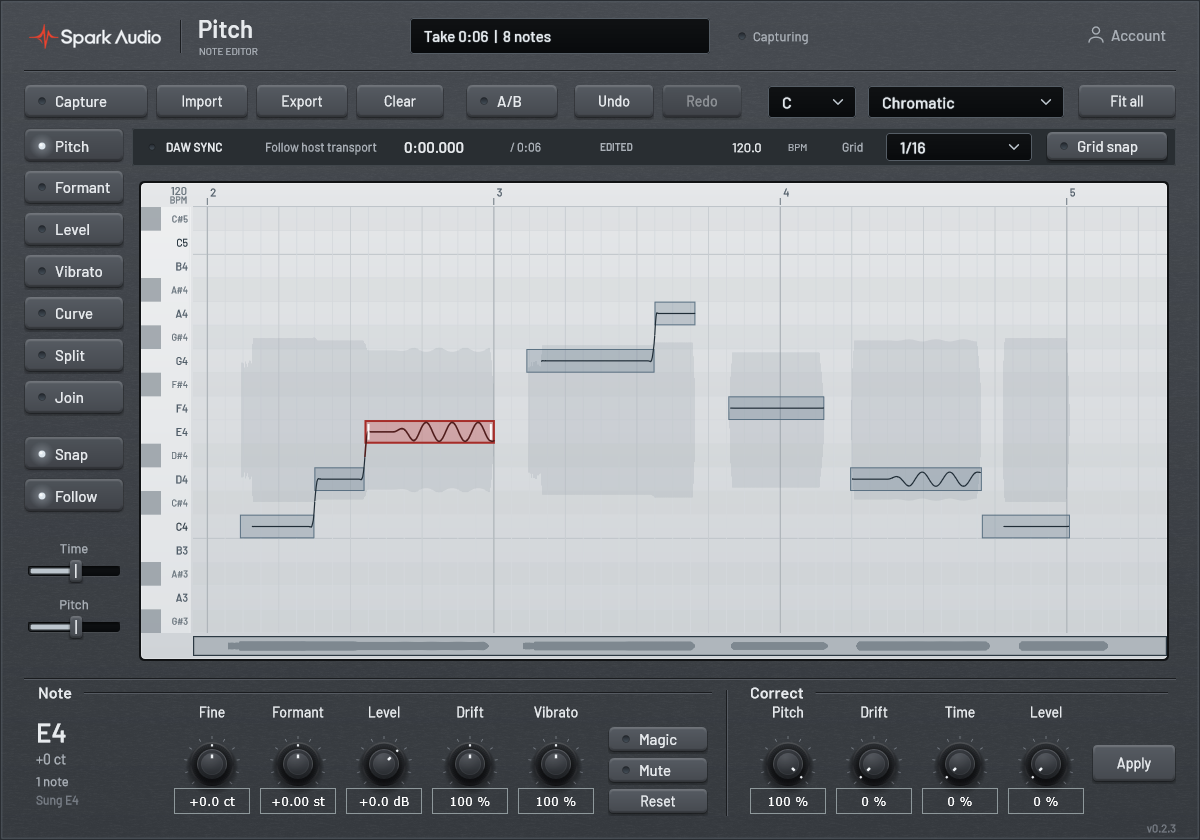Edit the Correct Drift 0 % field
1200x840 pixels.
click(x=874, y=801)
